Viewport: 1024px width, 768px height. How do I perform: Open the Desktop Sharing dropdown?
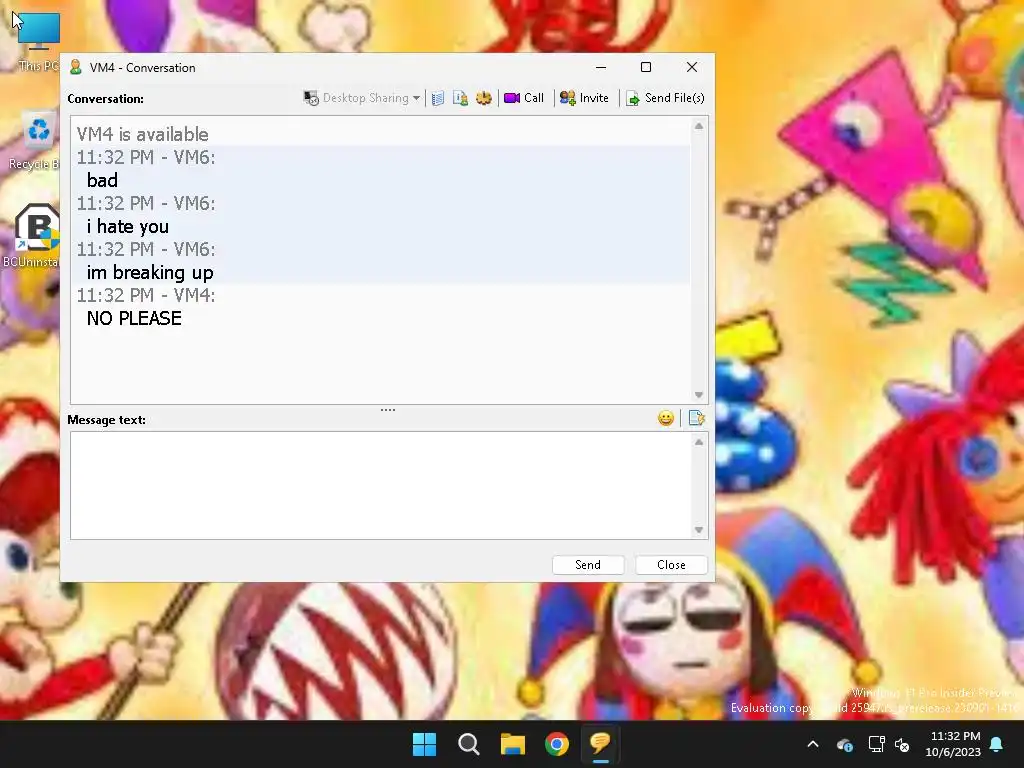coord(362,98)
